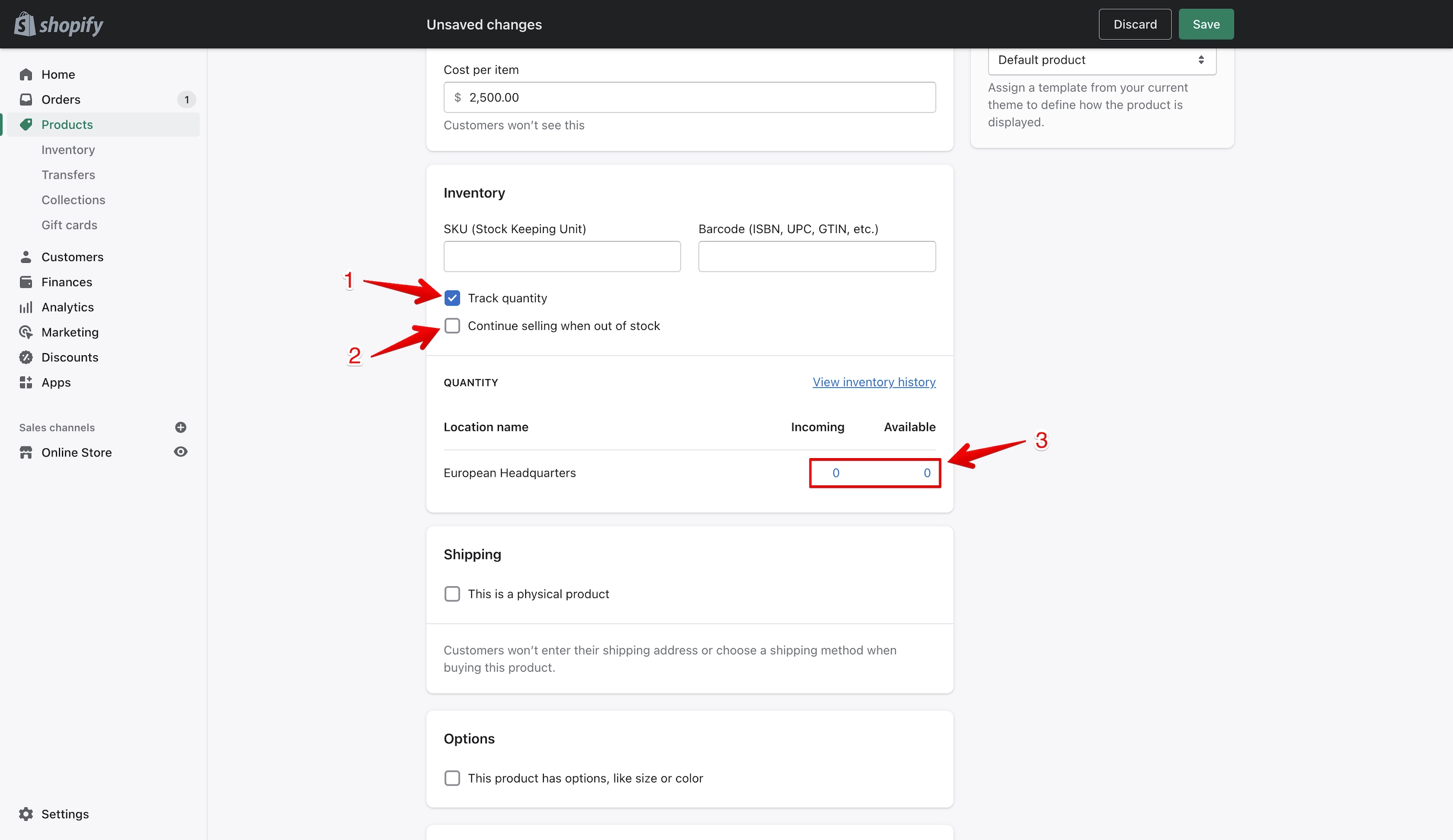Viewport: 1453px width, 840px height.
Task: Save the product changes
Action: [x=1206, y=24]
